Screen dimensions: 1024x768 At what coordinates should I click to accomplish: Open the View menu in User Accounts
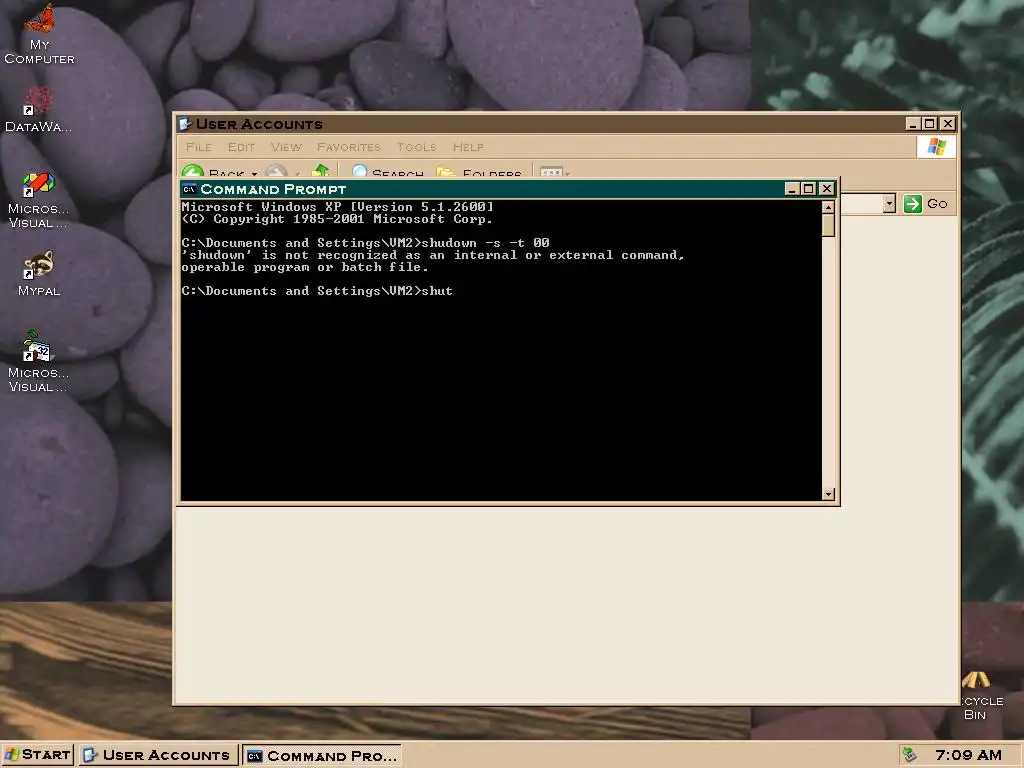click(286, 147)
